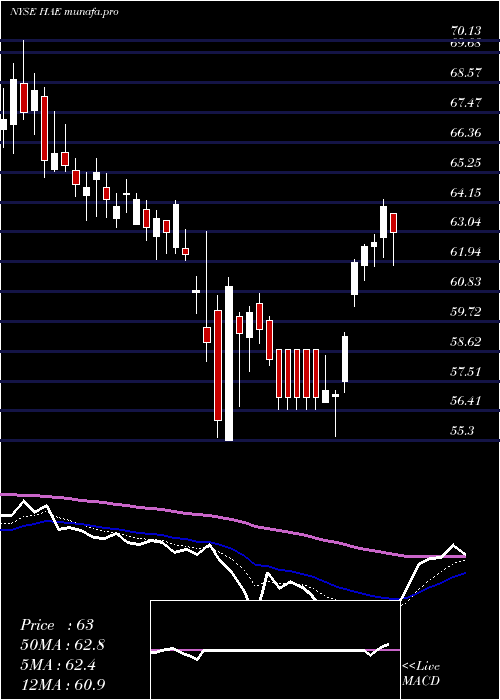The height and width of the screenshot is (700, 500).
Task: Click the 60.83 price axis label
Action: coord(466,282)
